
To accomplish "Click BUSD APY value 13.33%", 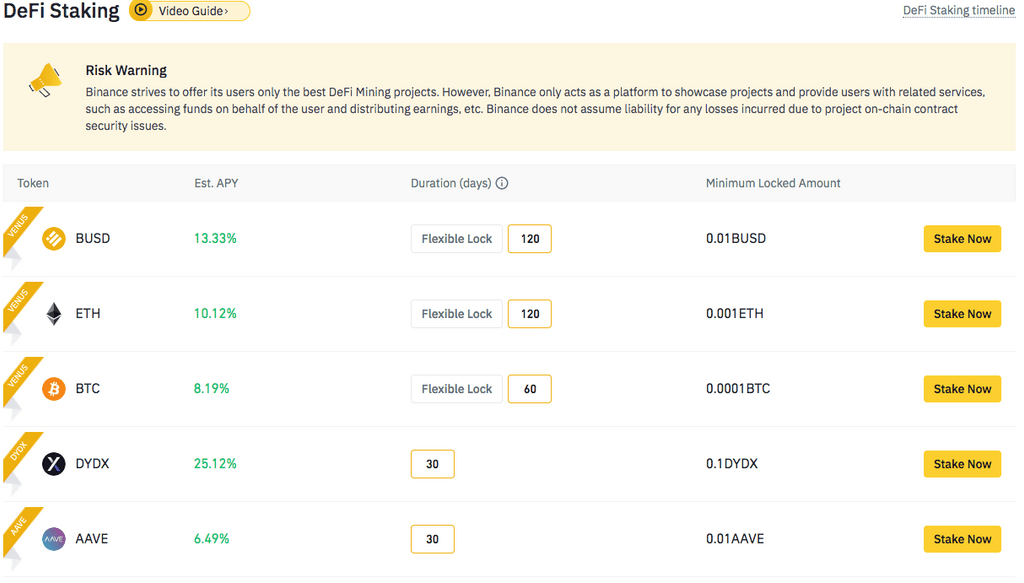I will (x=215, y=239).
